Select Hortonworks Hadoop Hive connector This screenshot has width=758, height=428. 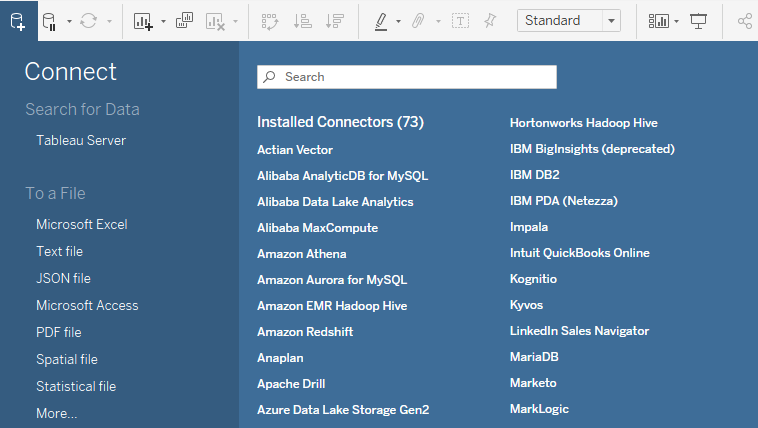pyautogui.click(x=583, y=123)
